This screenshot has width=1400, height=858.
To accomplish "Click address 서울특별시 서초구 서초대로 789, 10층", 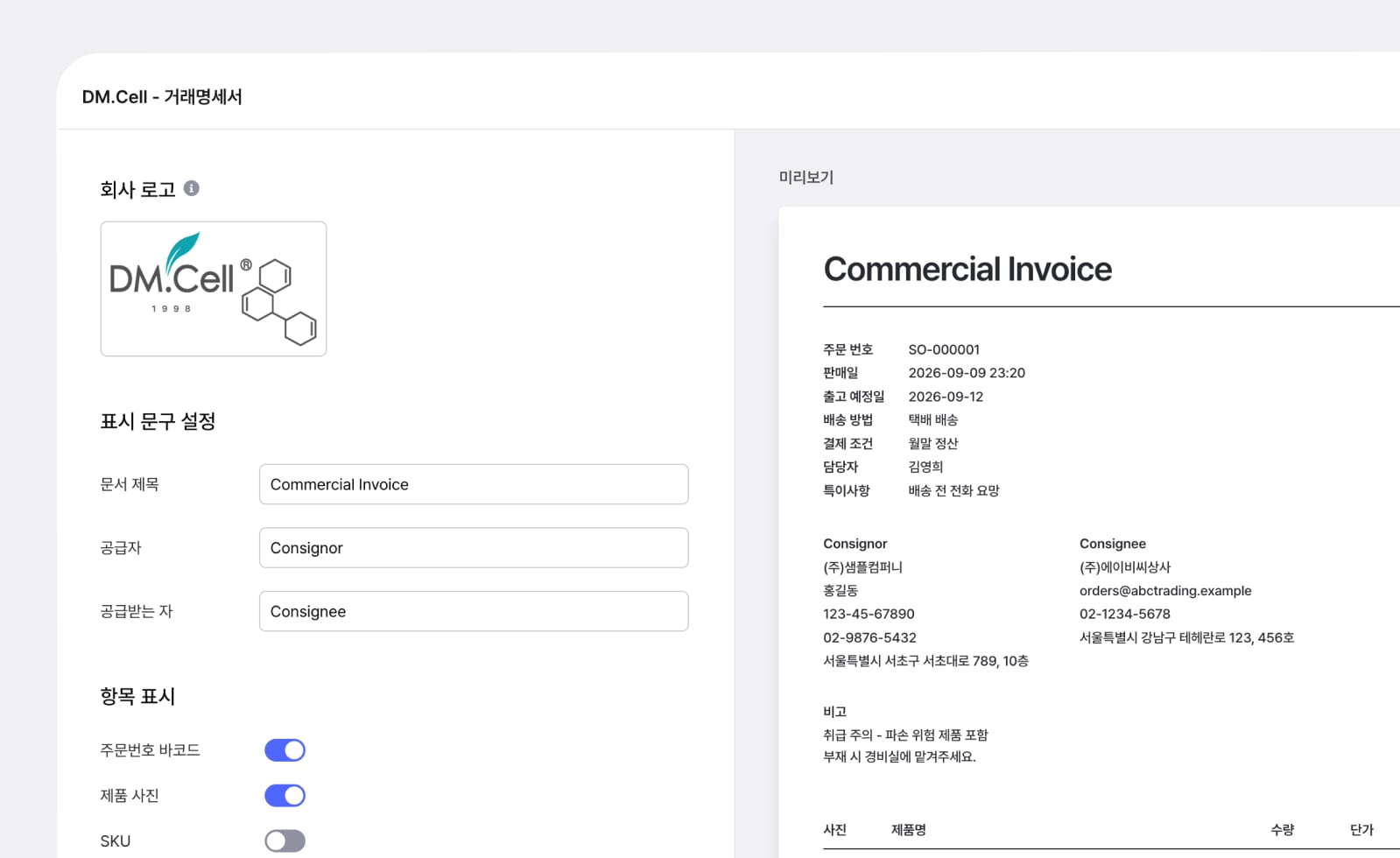I will click(x=925, y=661).
